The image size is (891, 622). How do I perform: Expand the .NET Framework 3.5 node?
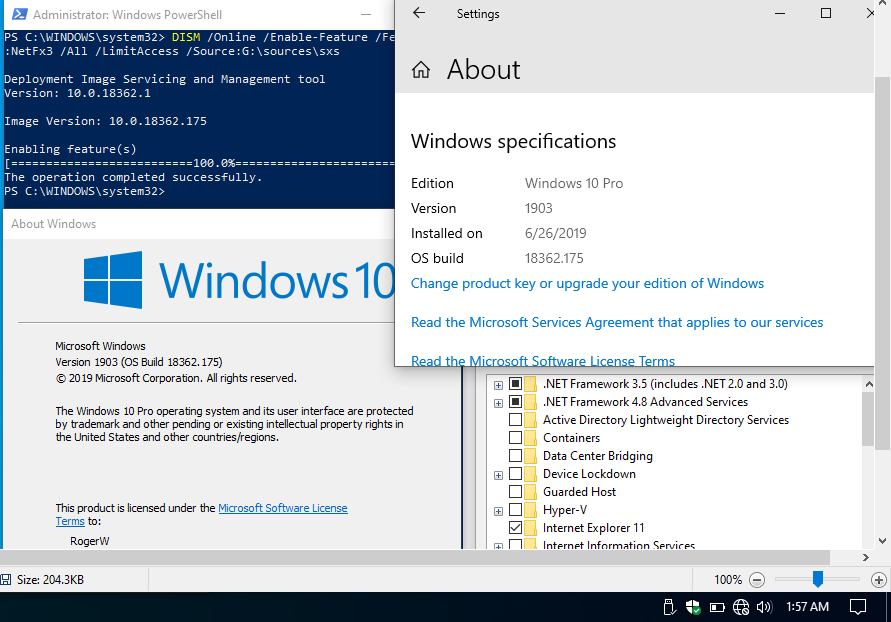coord(498,385)
